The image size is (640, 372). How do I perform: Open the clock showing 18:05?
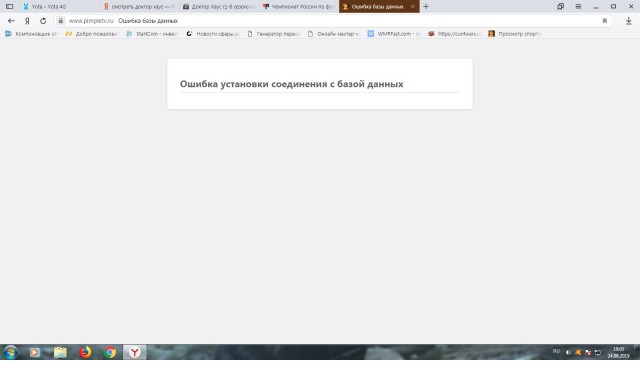[x=618, y=352]
